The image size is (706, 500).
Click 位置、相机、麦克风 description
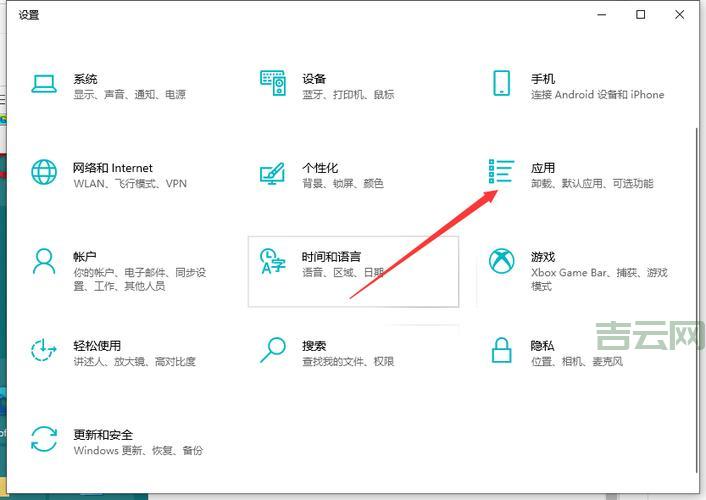pyautogui.click(x=576, y=362)
